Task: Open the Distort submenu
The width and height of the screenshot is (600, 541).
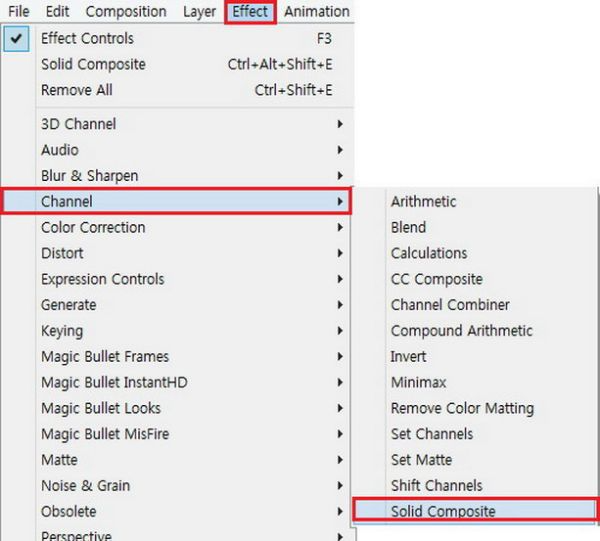Action: pyautogui.click(x=62, y=253)
